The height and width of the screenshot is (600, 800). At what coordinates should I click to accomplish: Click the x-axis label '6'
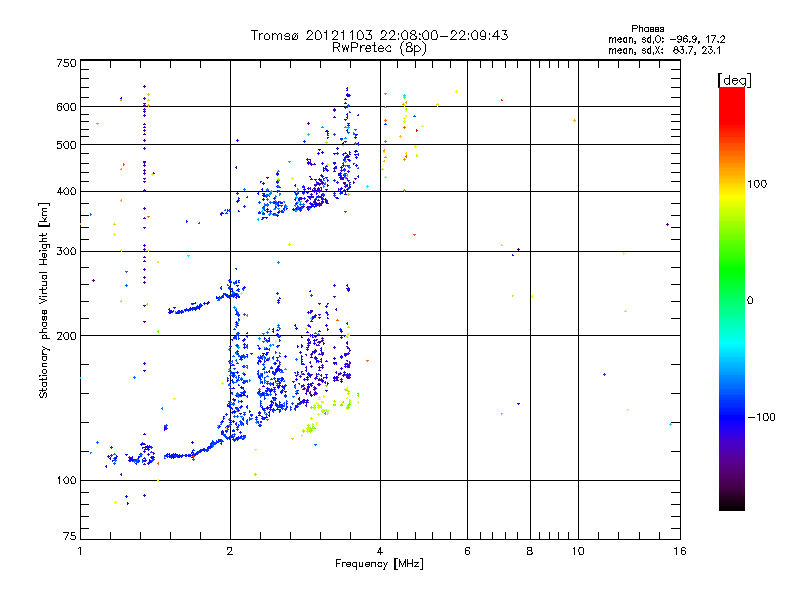[467, 551]
